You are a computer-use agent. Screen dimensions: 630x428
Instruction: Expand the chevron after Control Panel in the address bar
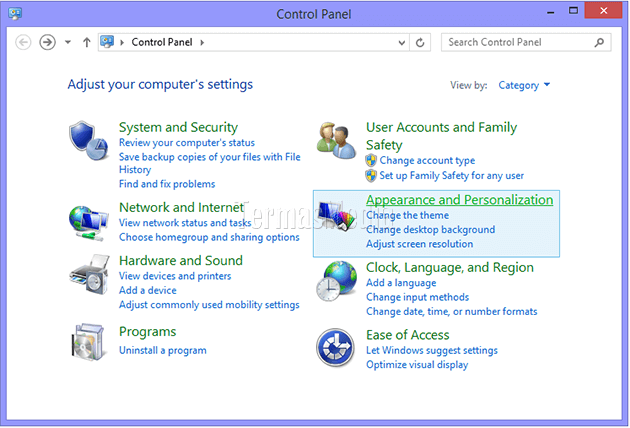[202, 42]
